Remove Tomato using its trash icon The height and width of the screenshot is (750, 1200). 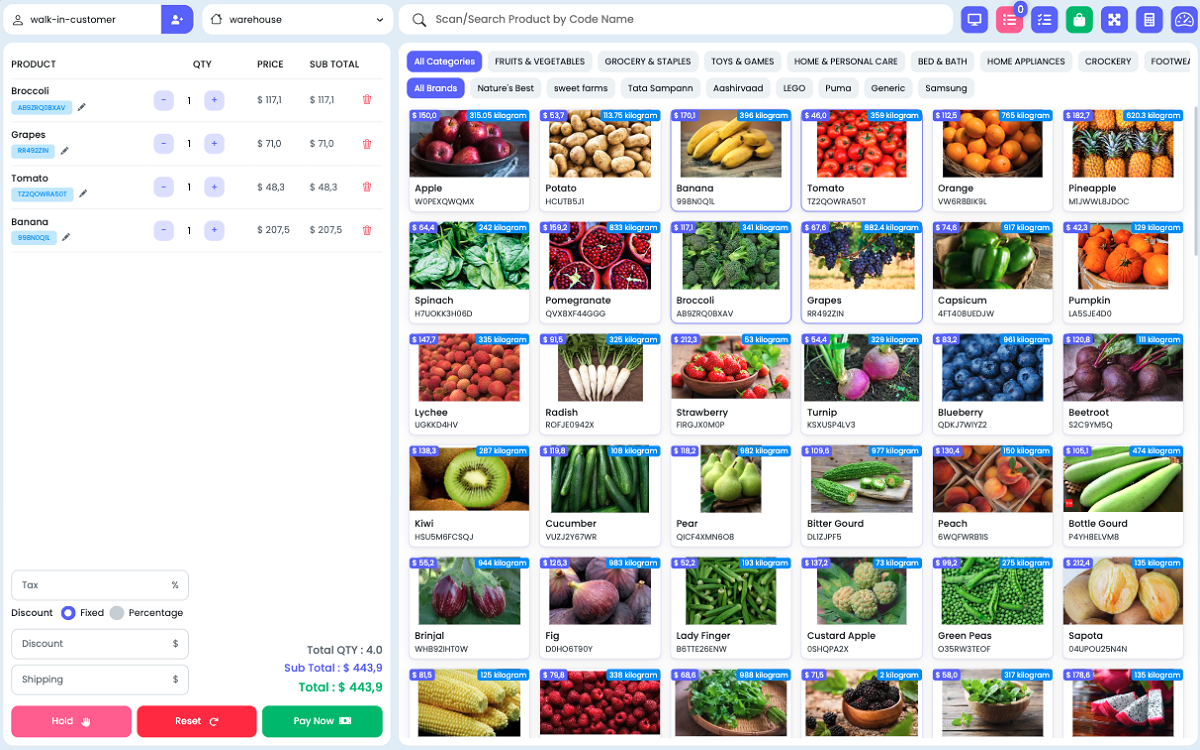[x=367, y=187]
